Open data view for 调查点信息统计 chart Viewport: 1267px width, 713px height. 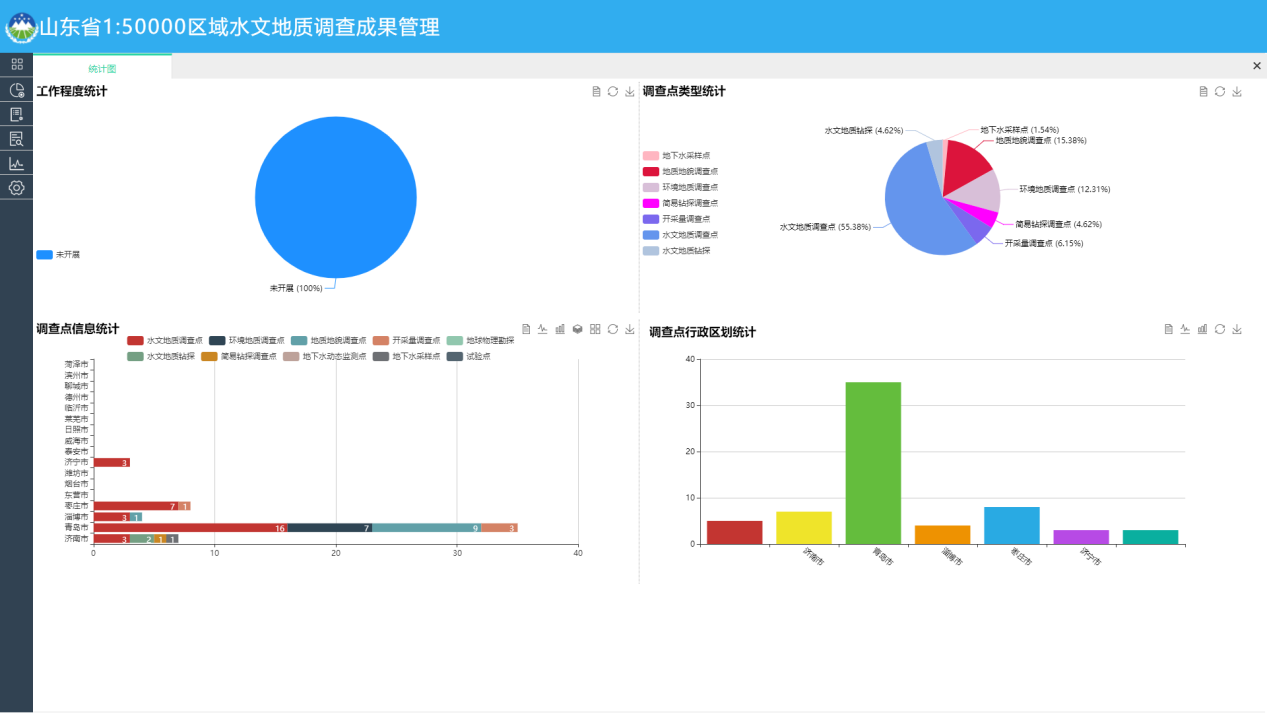(x=526, y=328)
